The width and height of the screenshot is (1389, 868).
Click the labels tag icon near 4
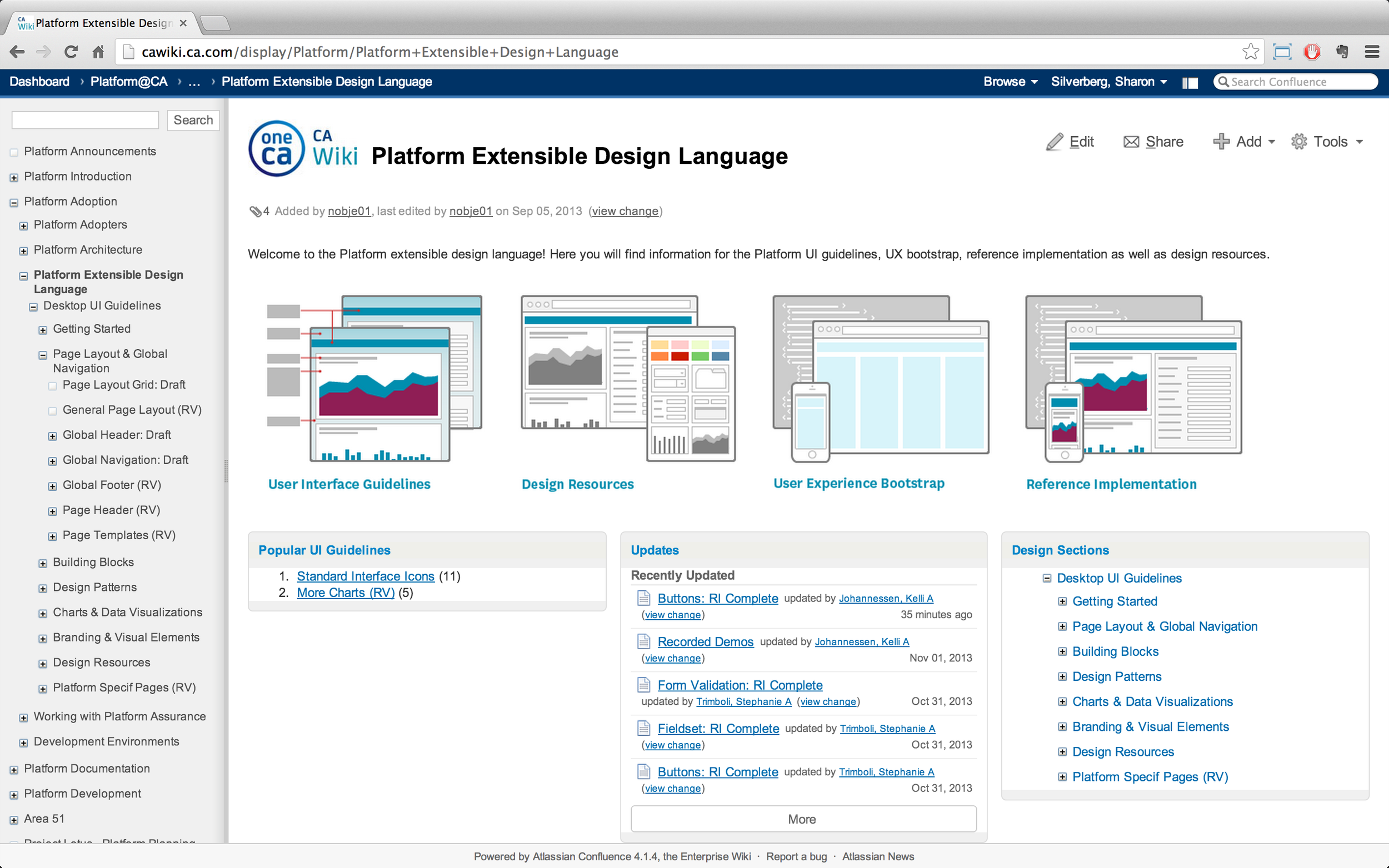pos(256,211)
